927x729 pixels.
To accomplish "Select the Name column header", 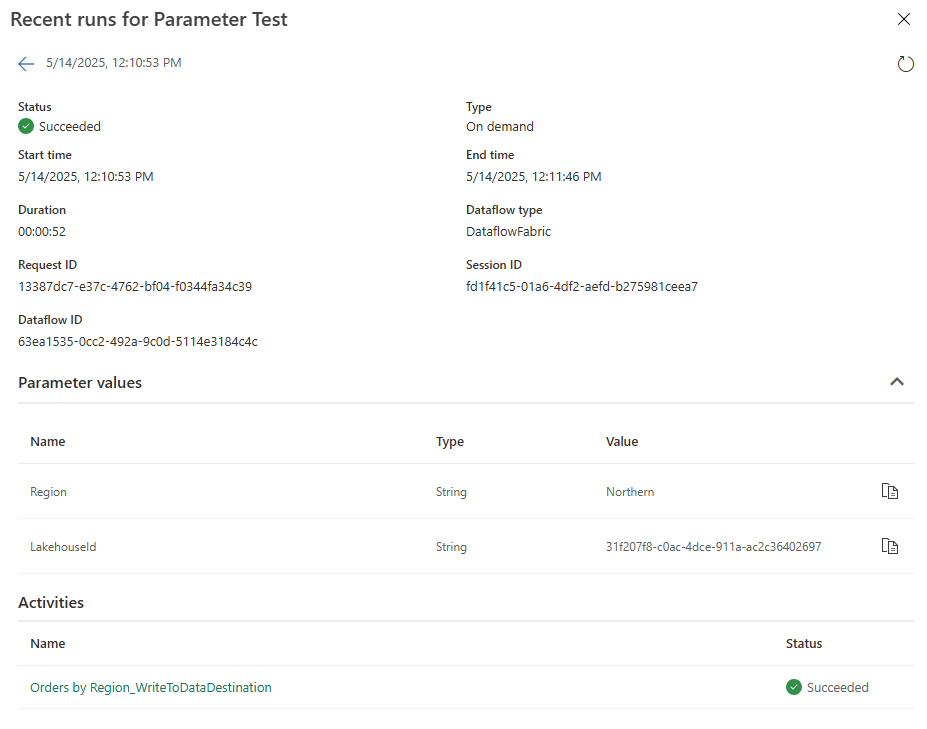I will (x=48, y=441).
